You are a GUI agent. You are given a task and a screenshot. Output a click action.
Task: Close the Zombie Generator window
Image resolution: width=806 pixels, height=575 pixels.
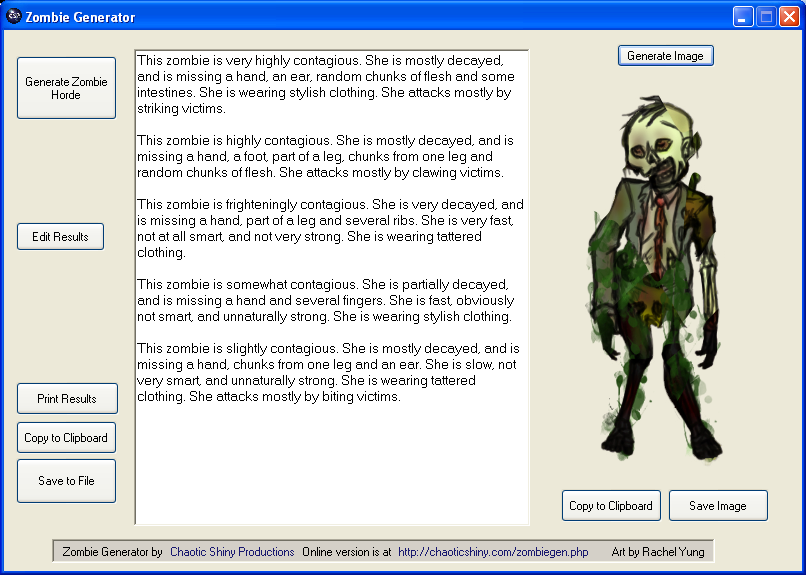(789, 17)
